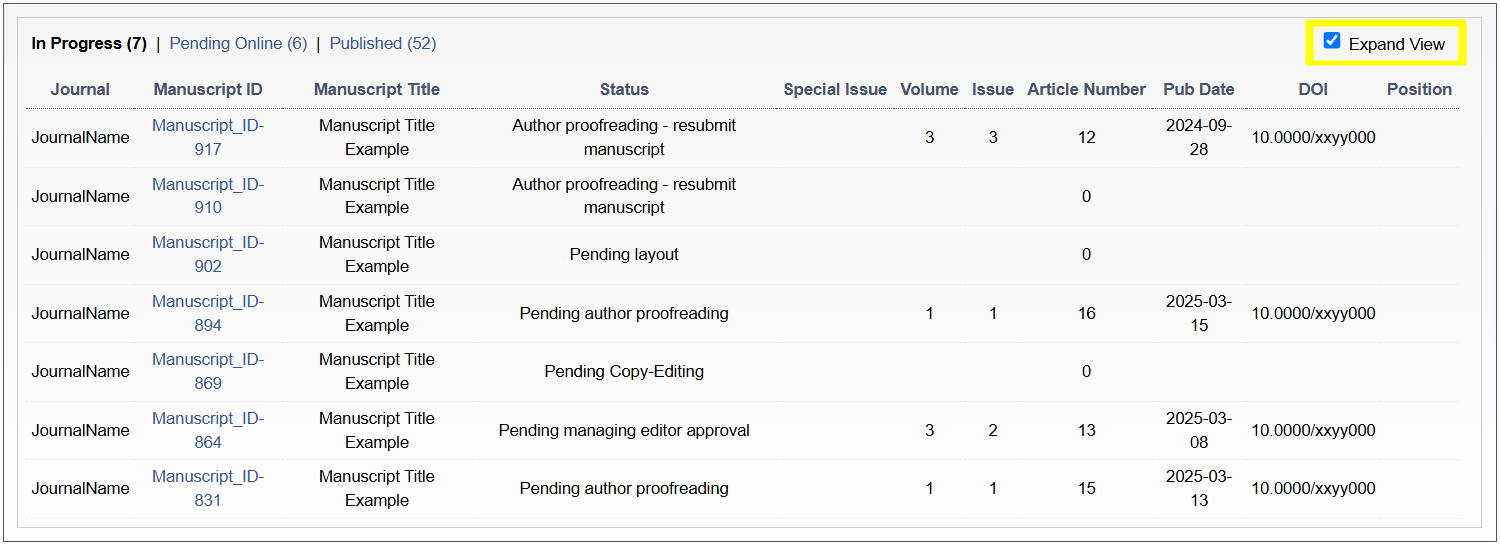Switch to the Published (52) tab

tap(383, 43)
